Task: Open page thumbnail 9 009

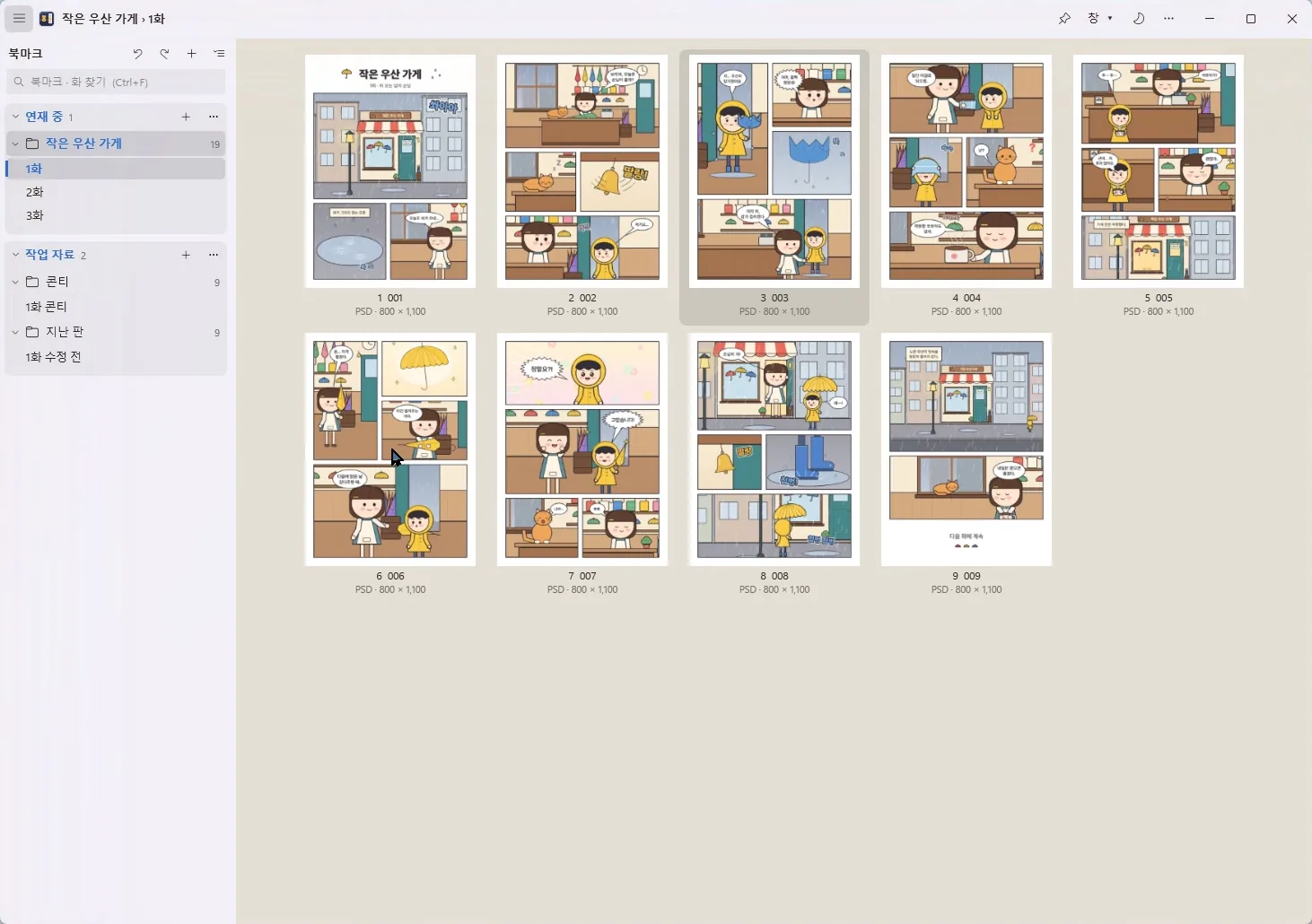Action: click(967, 449)
